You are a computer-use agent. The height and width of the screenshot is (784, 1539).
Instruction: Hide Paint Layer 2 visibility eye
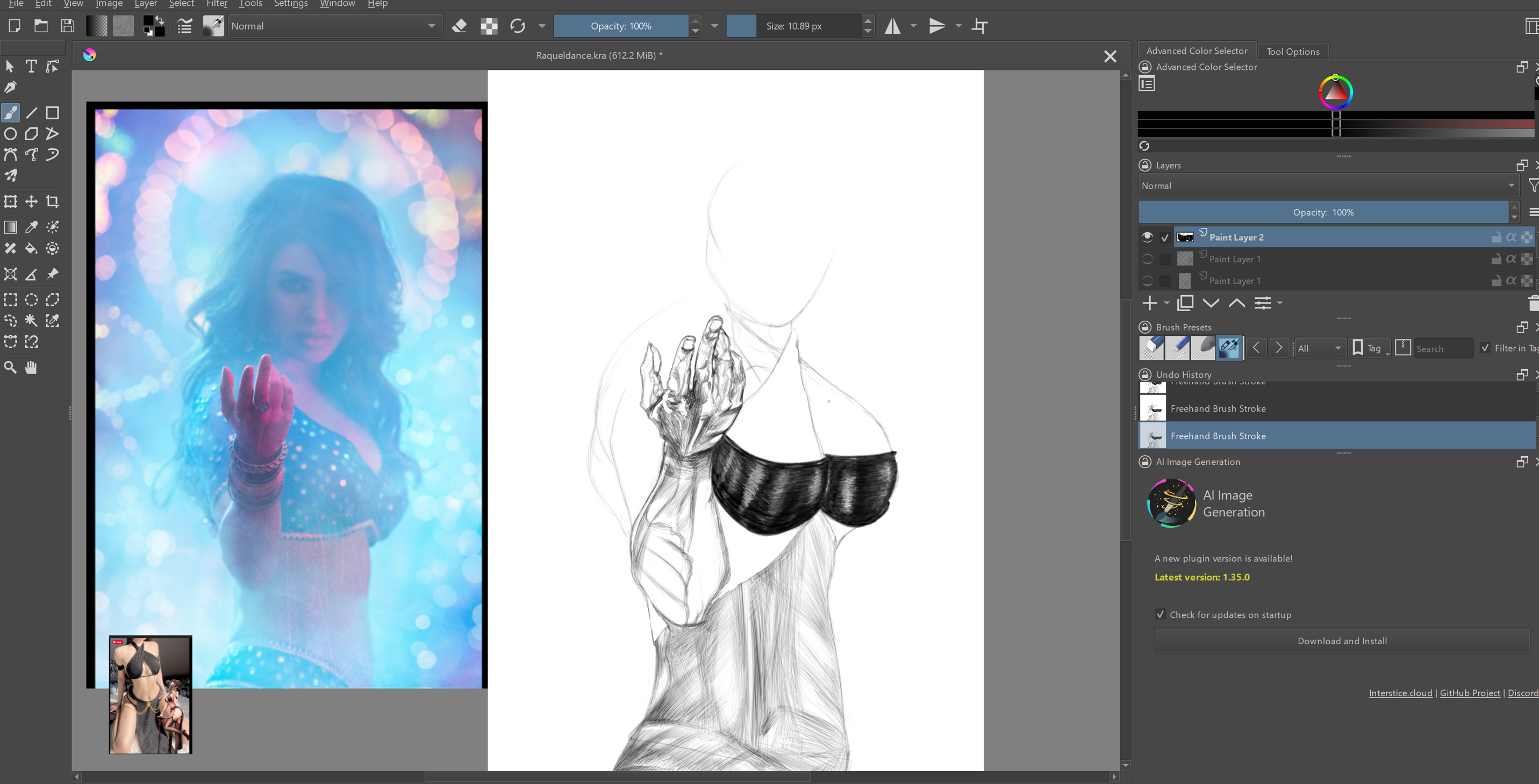[x=1147, y=237]
